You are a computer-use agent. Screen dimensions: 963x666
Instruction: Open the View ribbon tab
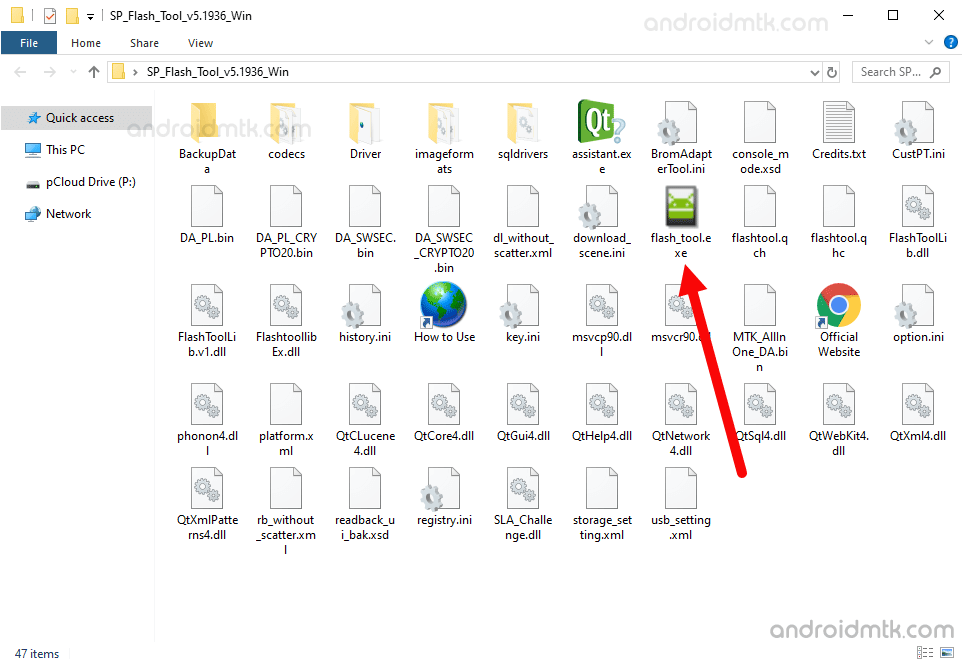[200, 43]
